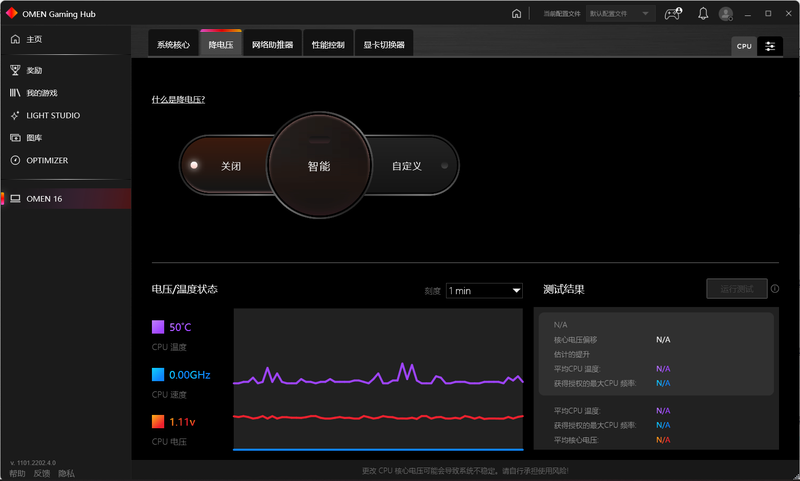Click the 运行测试 button
Viewport: 800px width, 481px height.
tap(737, 289)
